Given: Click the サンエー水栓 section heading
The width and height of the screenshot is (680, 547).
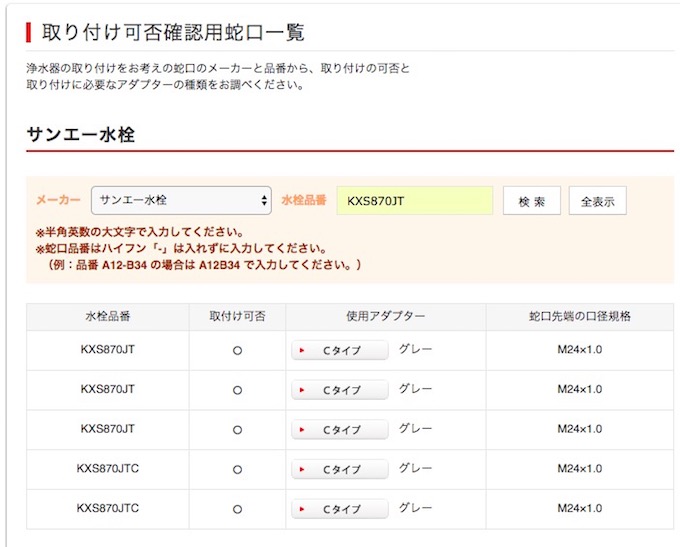Looking at the screenshot, I should coord(81,134).
